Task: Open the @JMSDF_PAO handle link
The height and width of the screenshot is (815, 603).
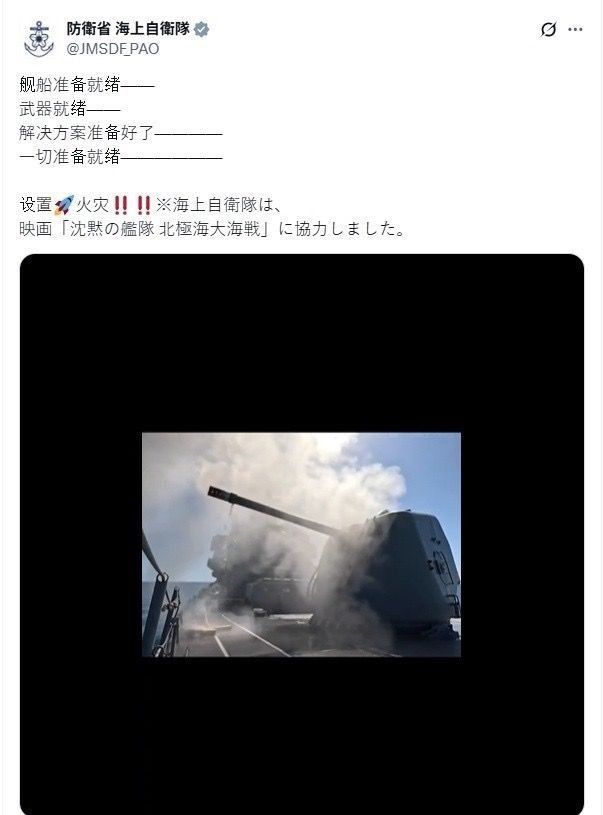Action: click(x=113, y=49)
